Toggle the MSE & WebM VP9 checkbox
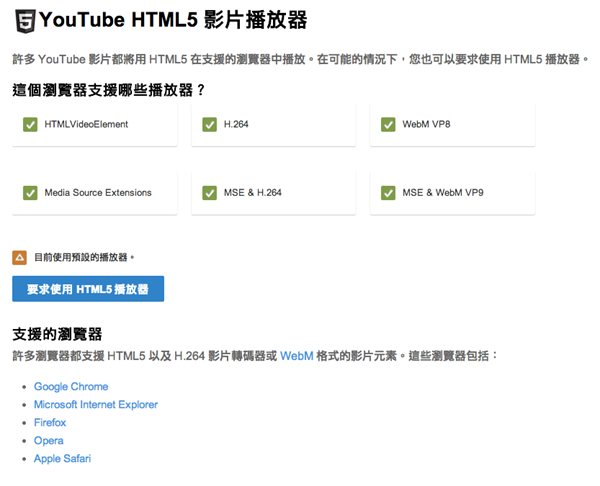The height and width of the screenshot is (486, 600). [389, 192]
